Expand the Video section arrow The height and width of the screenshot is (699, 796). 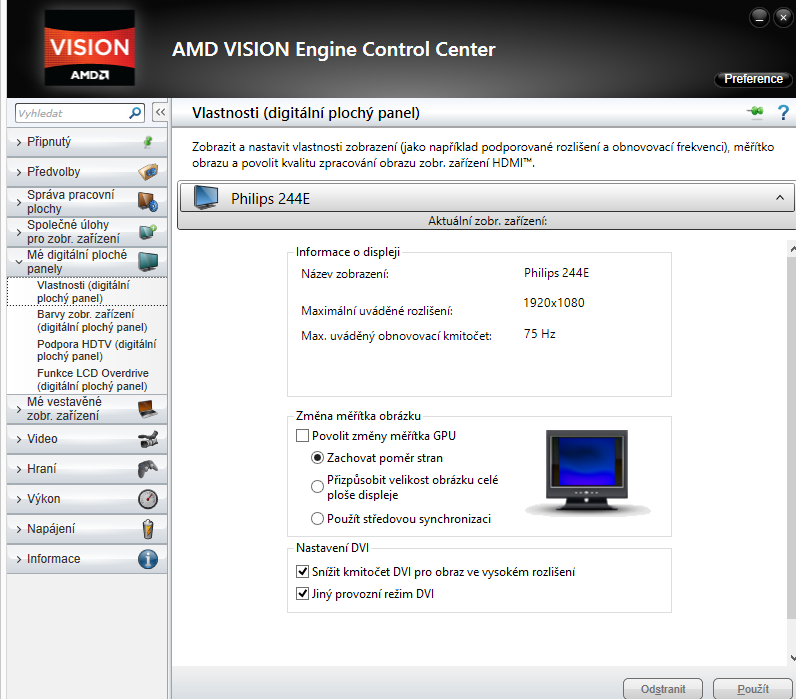coord(19,439)
